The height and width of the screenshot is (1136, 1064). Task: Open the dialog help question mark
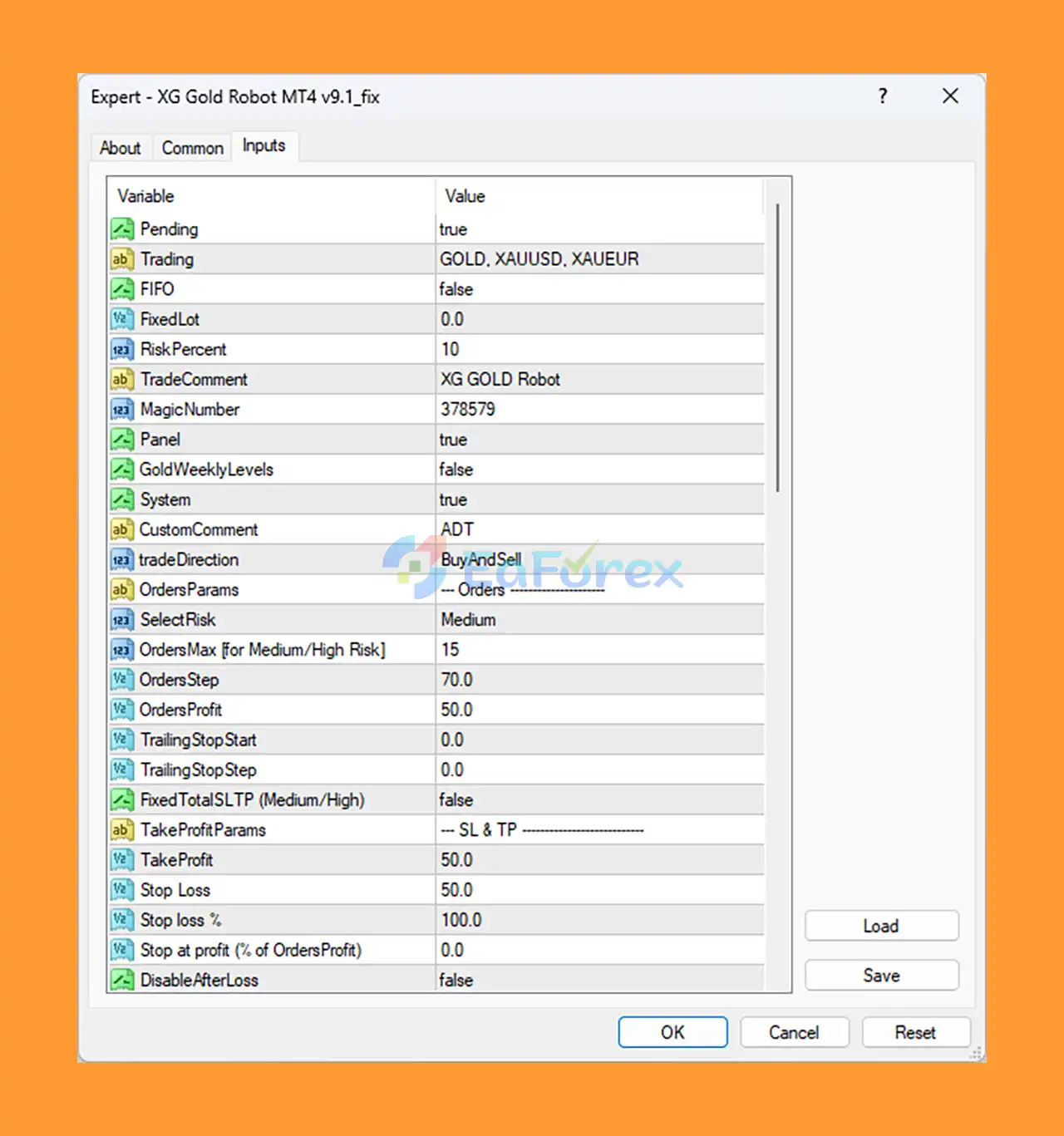883,96
